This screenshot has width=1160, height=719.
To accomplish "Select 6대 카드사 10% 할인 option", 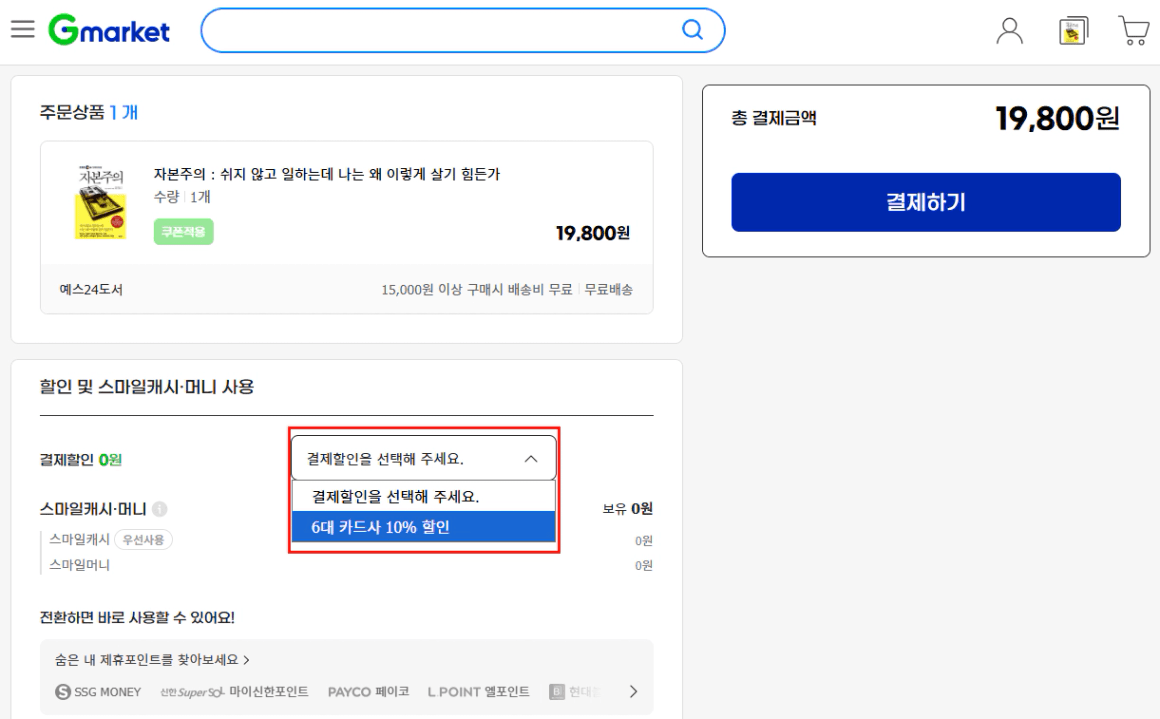I will pos(423,526).
